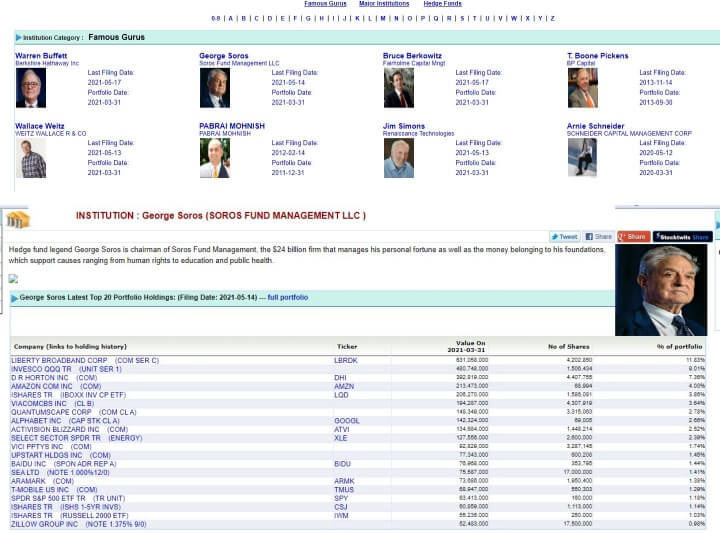Open ACTIVISION BLIZZARD INC holding history

pyautogui.click(x=69, y=429)
